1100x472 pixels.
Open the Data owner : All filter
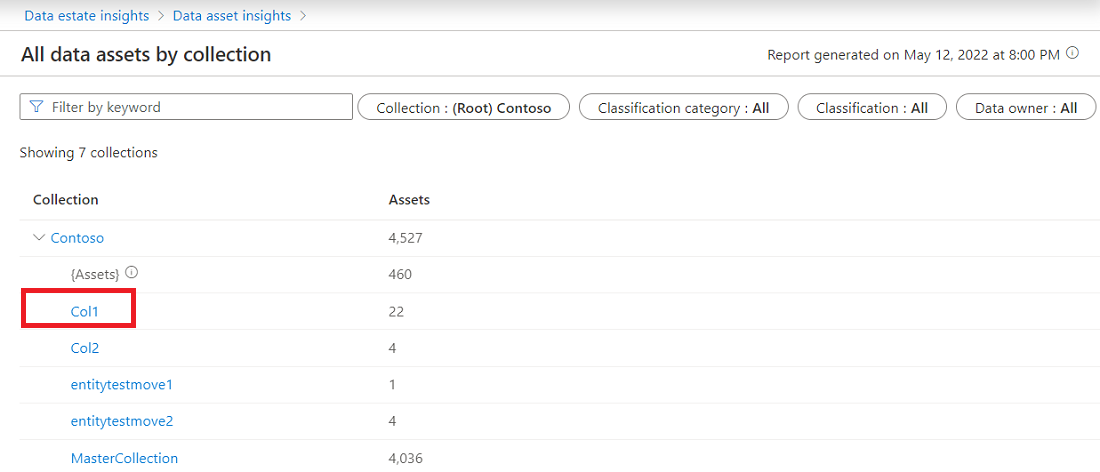1025,108
